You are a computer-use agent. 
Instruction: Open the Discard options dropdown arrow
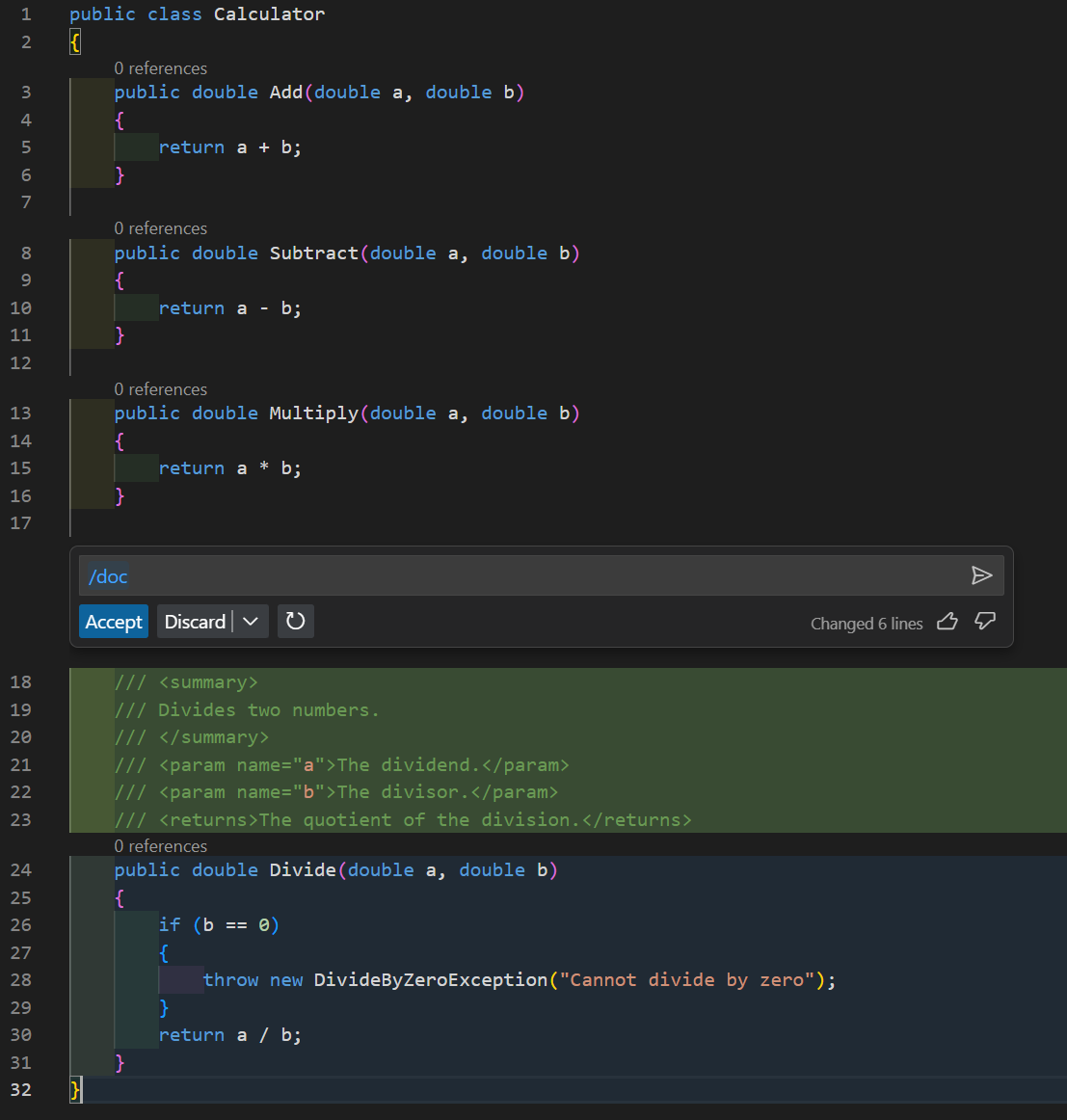[250, 622]
